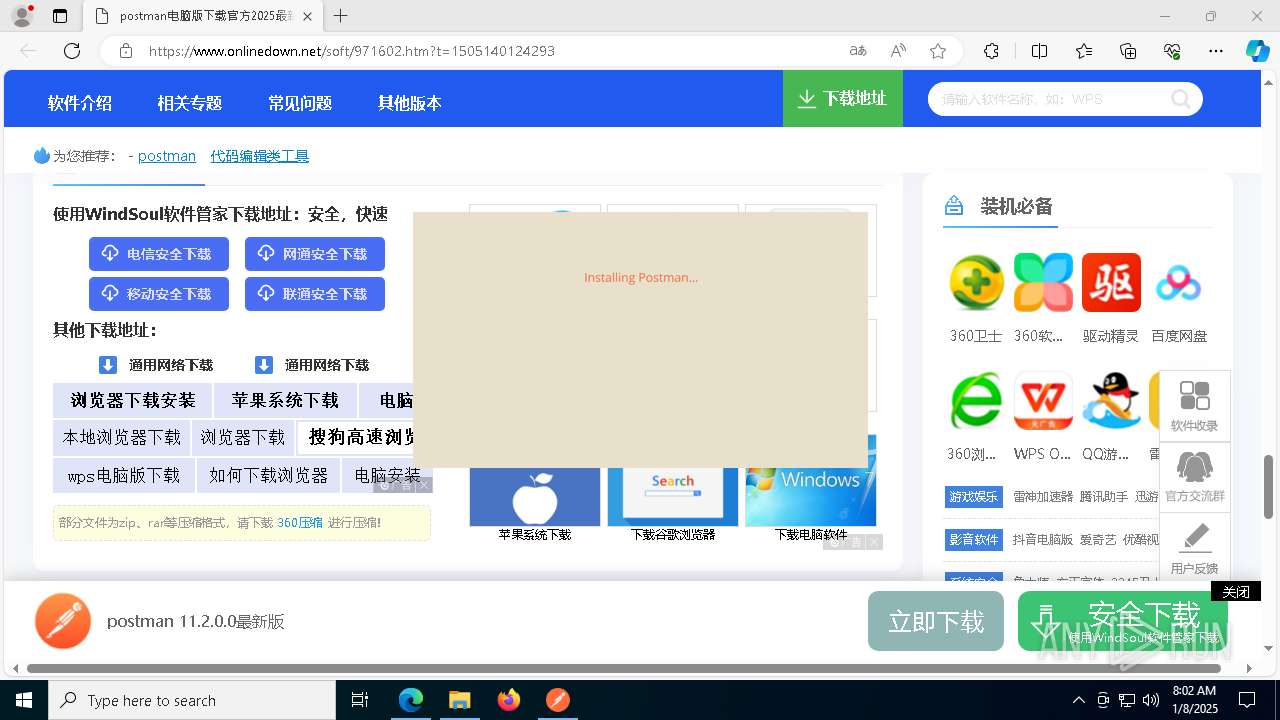Click the 用户反馈 pencil icon
Viewport: 1280px width, 720px height.
point(1194,547)
